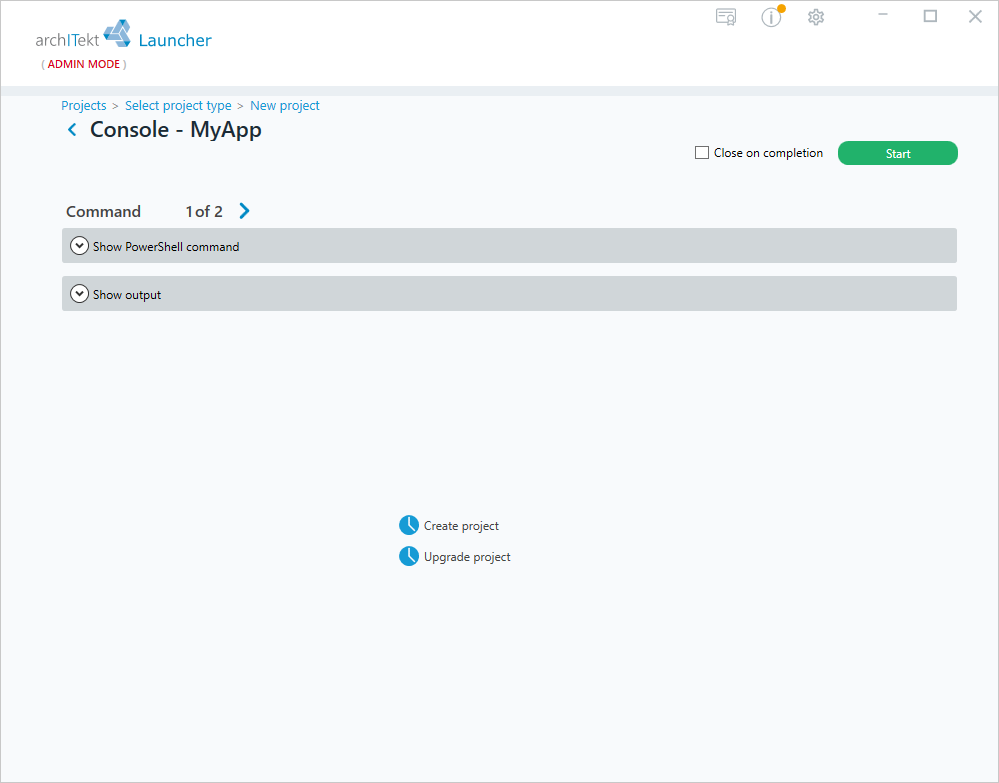
Task: Click the Upgrade project clock icon
Action: tap(409, 556)
